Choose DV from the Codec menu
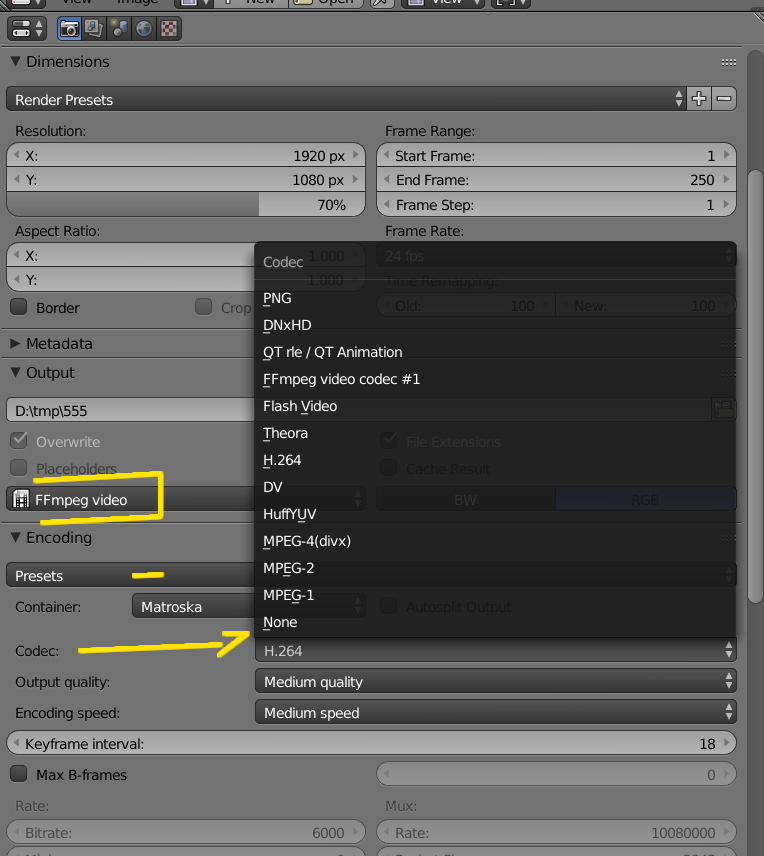 click(495, 487)
